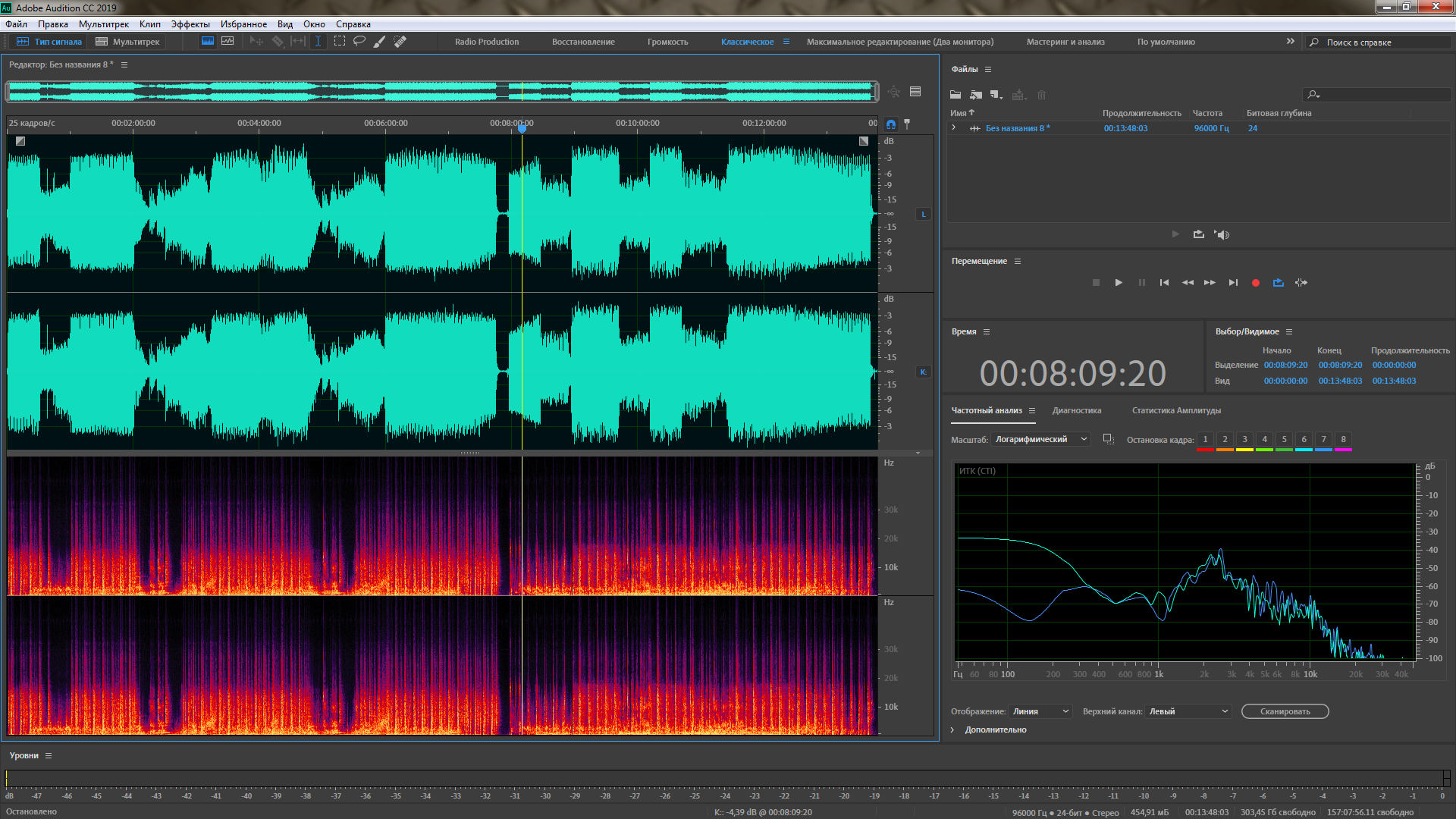Select the Move tool
This screenshot has height=819, width=1456.
tap(256, 42)
